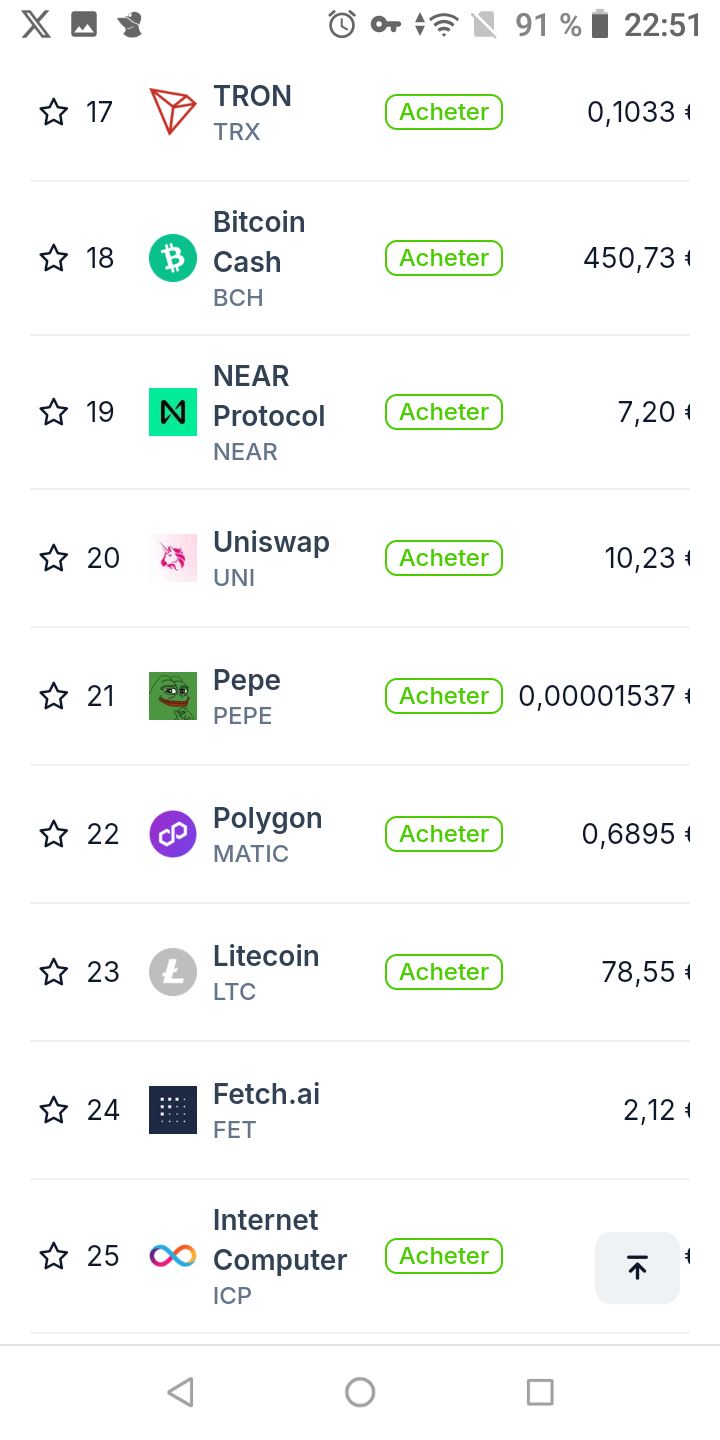Tap the Bitcoin Cash green logo
Image resolution: width=720 pixels, height=1440 pixels.
[x=173, y=258]
